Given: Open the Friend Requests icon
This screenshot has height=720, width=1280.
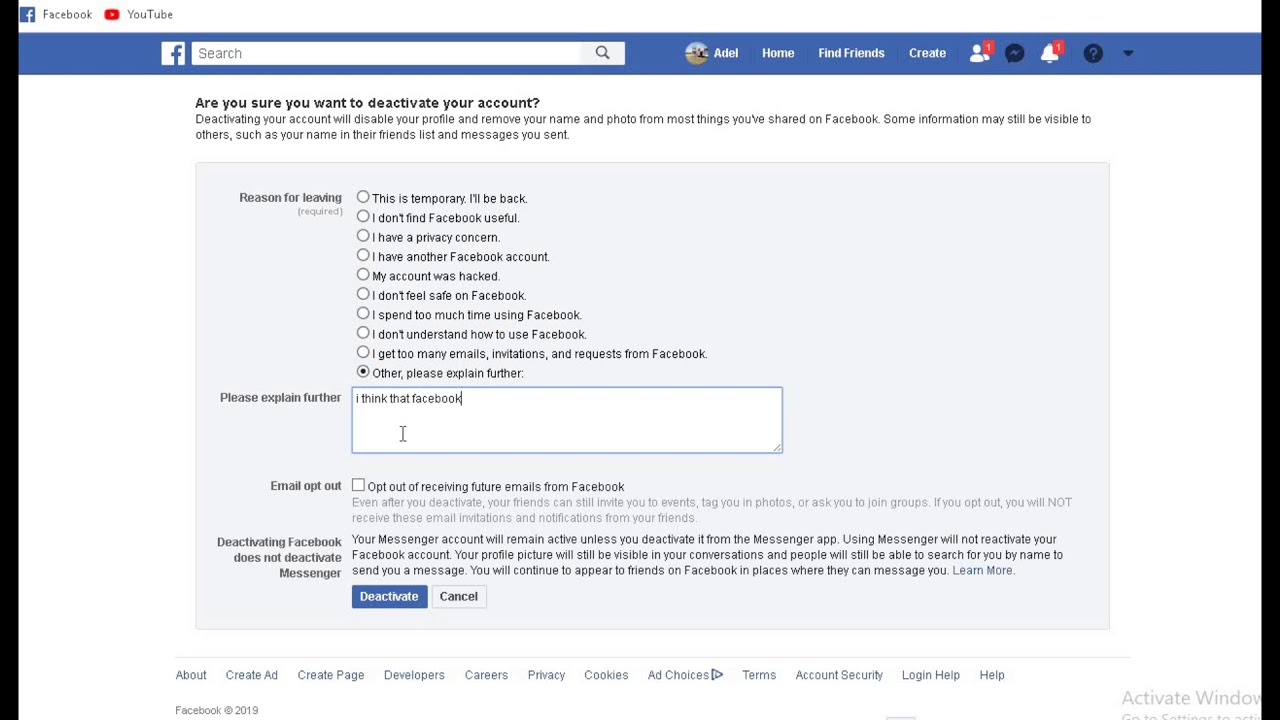Looking at the screenshot, I should pyautogui.click(x=980, y=53).
